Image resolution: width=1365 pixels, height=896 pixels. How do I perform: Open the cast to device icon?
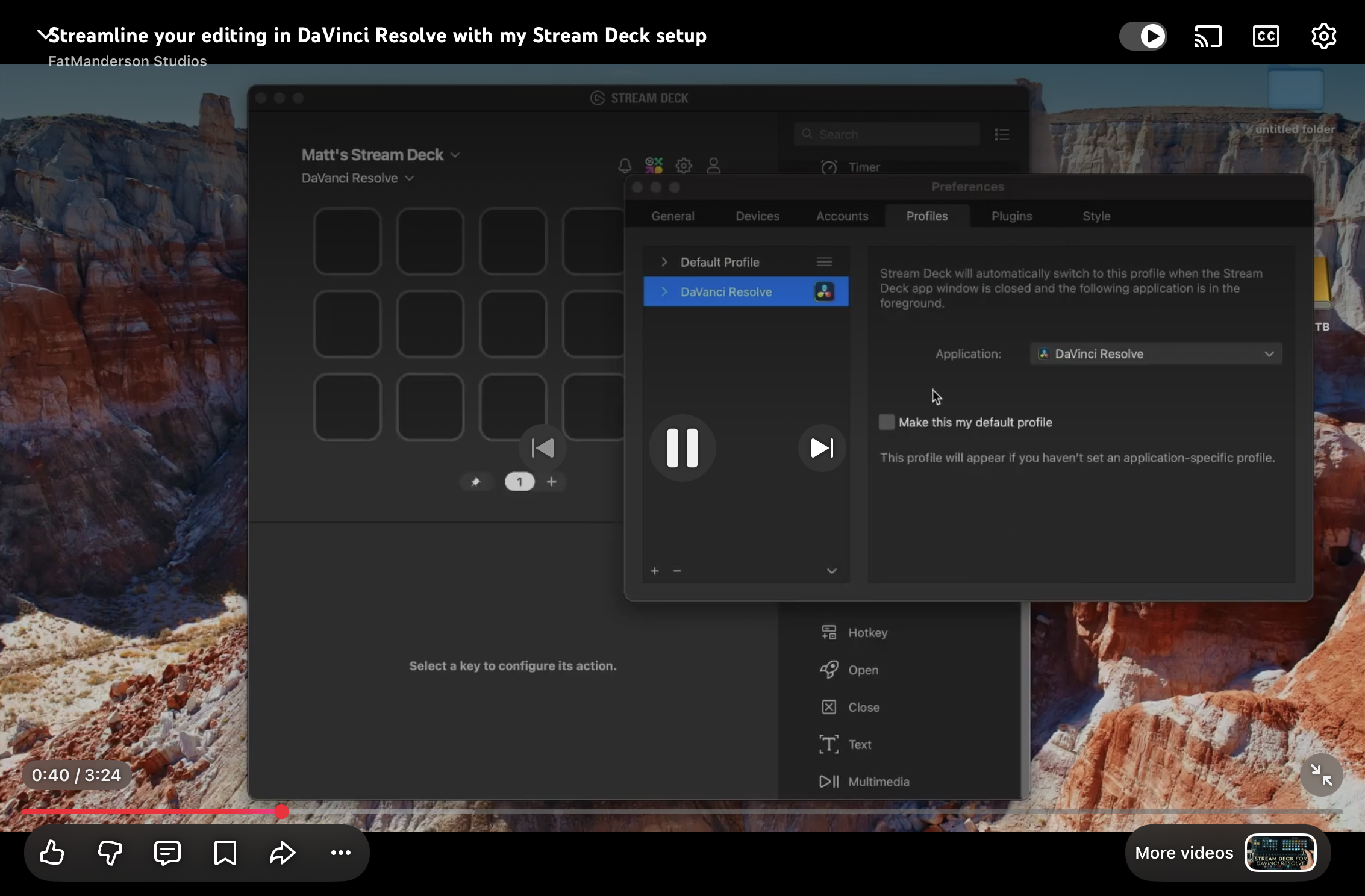point(1208,36)
